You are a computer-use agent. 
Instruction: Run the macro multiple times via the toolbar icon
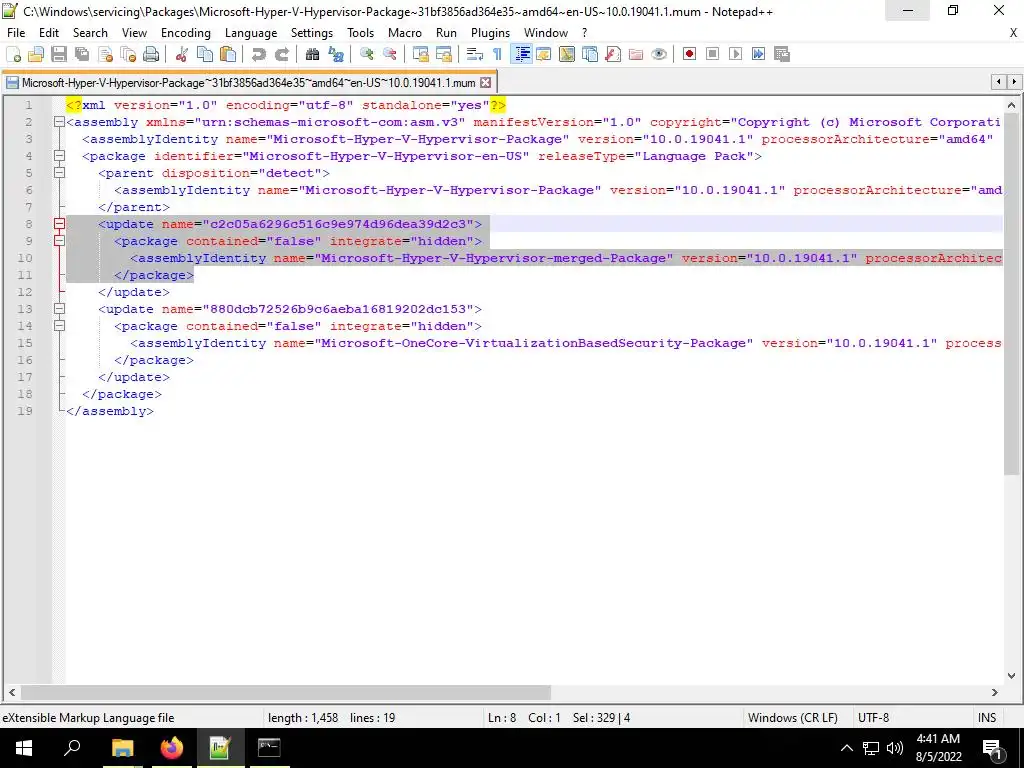coord(758,54)
